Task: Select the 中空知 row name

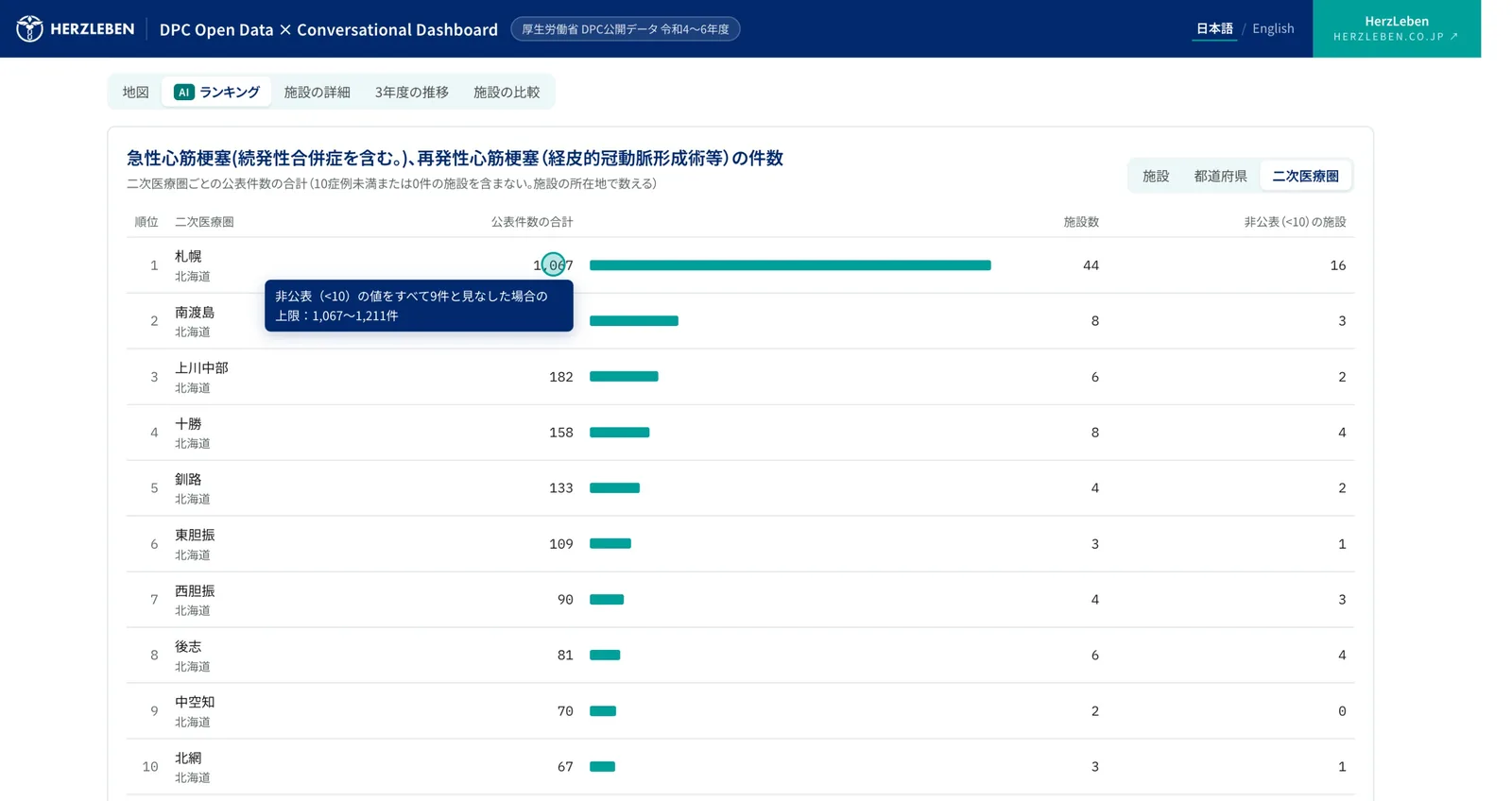Action: coord(195,702)
